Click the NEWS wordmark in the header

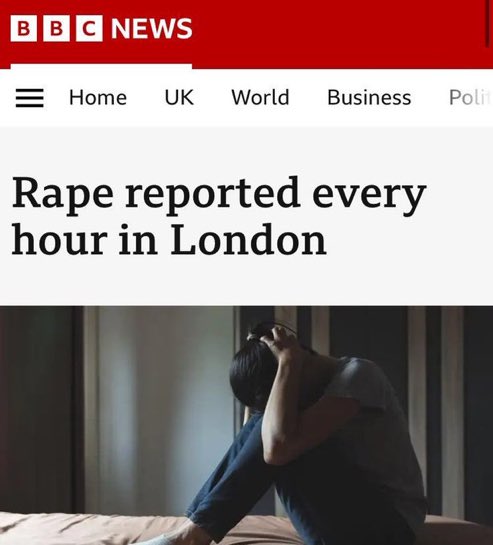tap(152, 28)
